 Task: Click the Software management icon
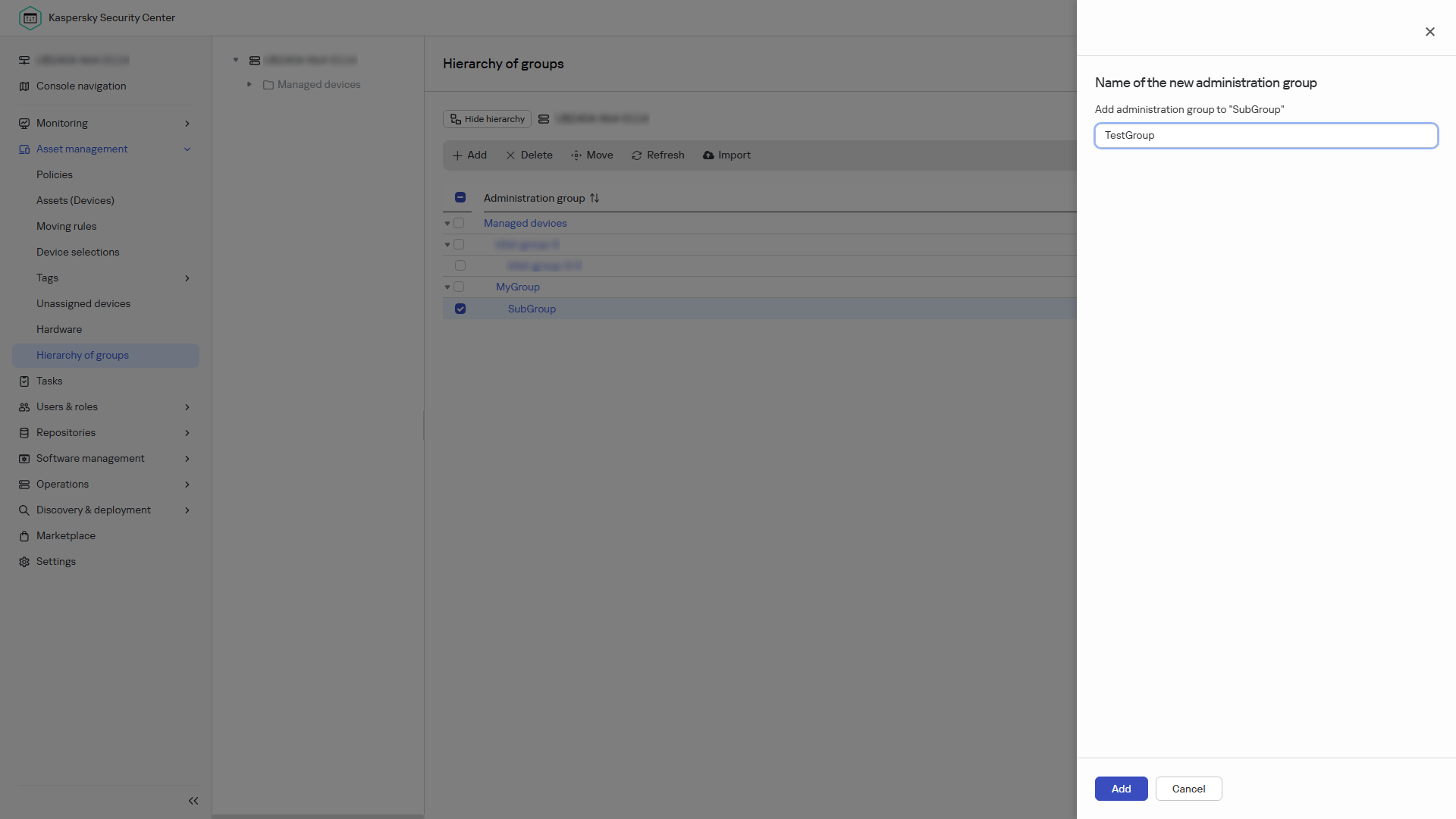(x=24, y=459)
